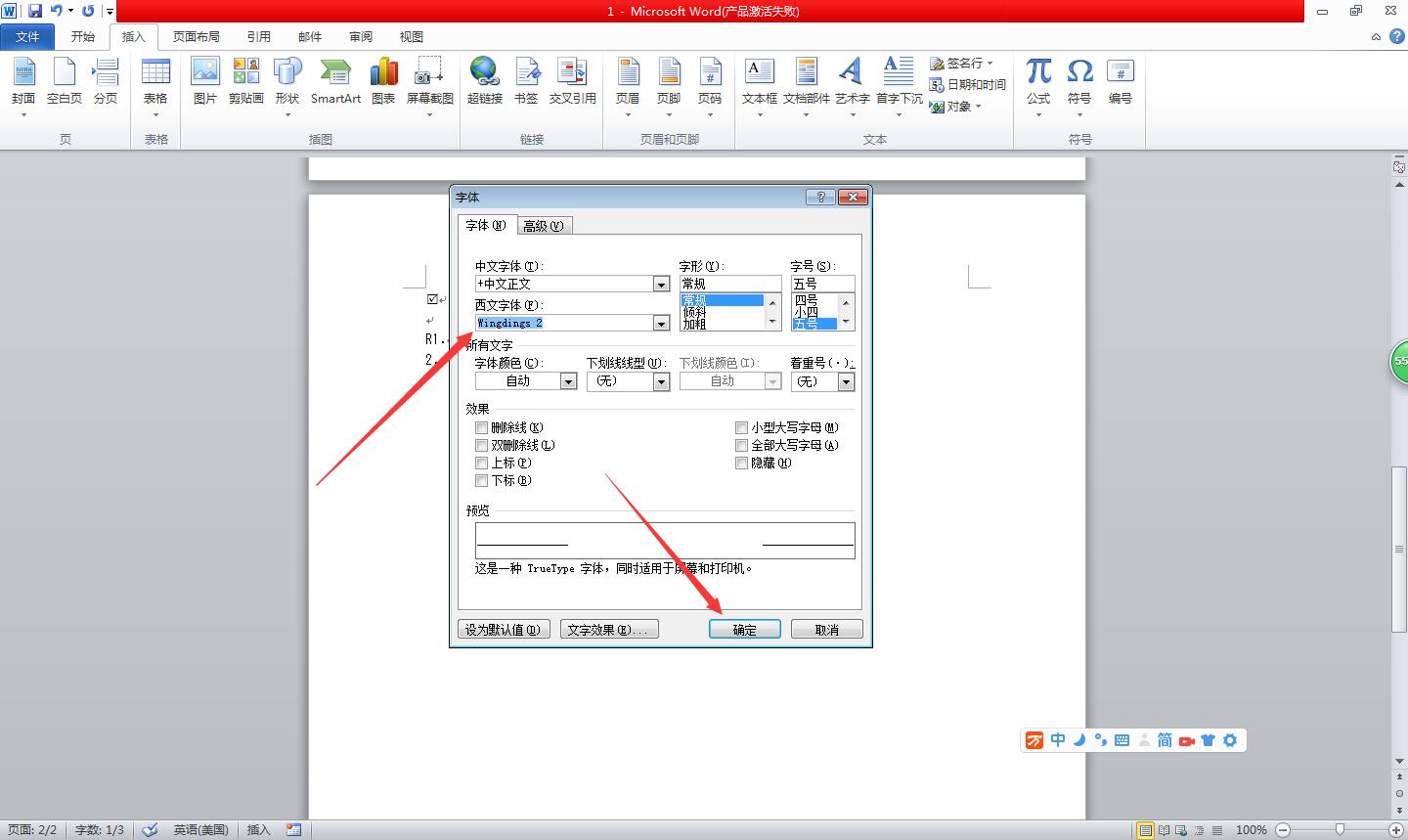The image size is (1408, 840).
Task: Click the font size (字号) input field
Action: click(x=823, y=284)
